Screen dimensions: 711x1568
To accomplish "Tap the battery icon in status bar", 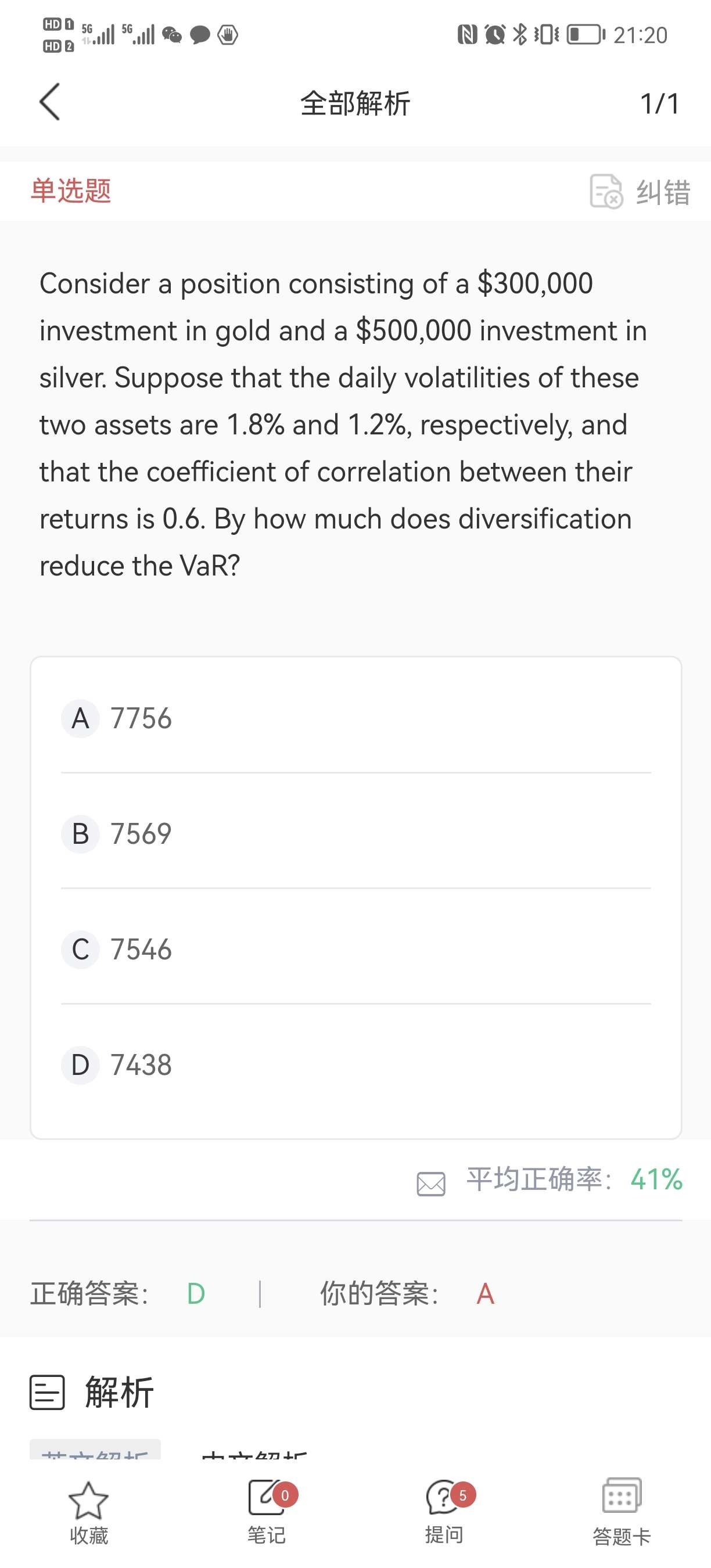I will (586, 35).
